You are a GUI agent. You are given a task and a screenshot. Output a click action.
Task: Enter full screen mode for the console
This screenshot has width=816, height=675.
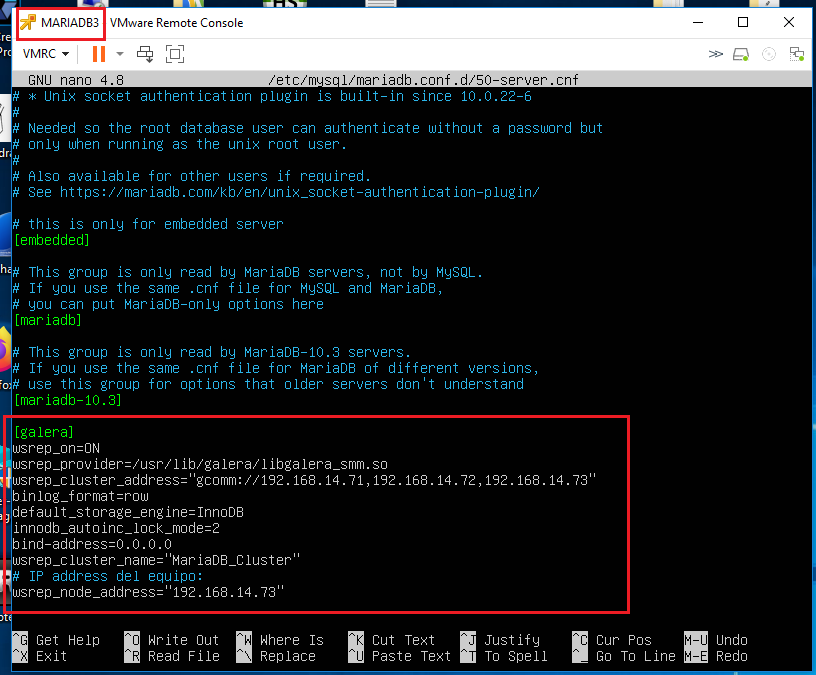(x=175, y=54)
